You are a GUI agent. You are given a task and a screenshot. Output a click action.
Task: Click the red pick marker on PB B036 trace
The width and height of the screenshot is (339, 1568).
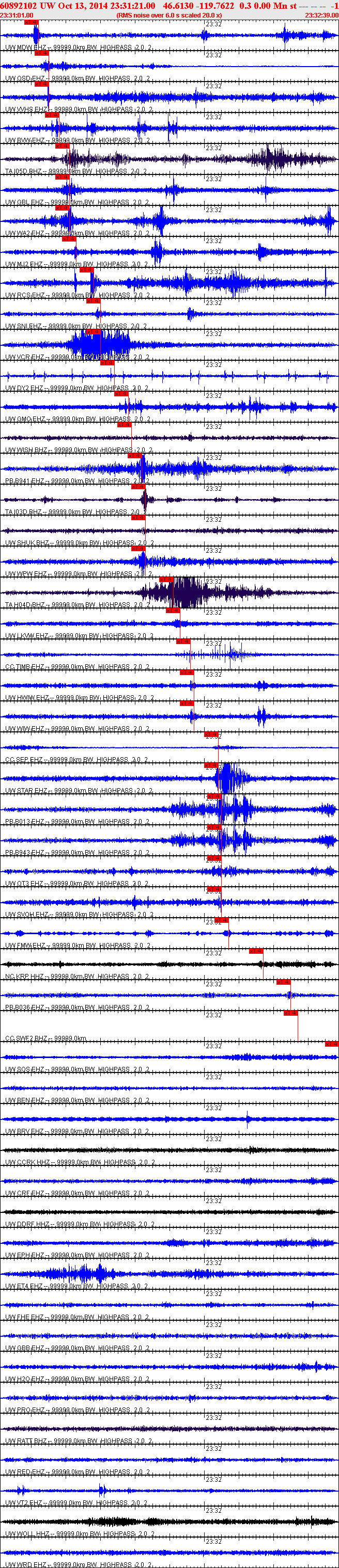click(283, 982)
